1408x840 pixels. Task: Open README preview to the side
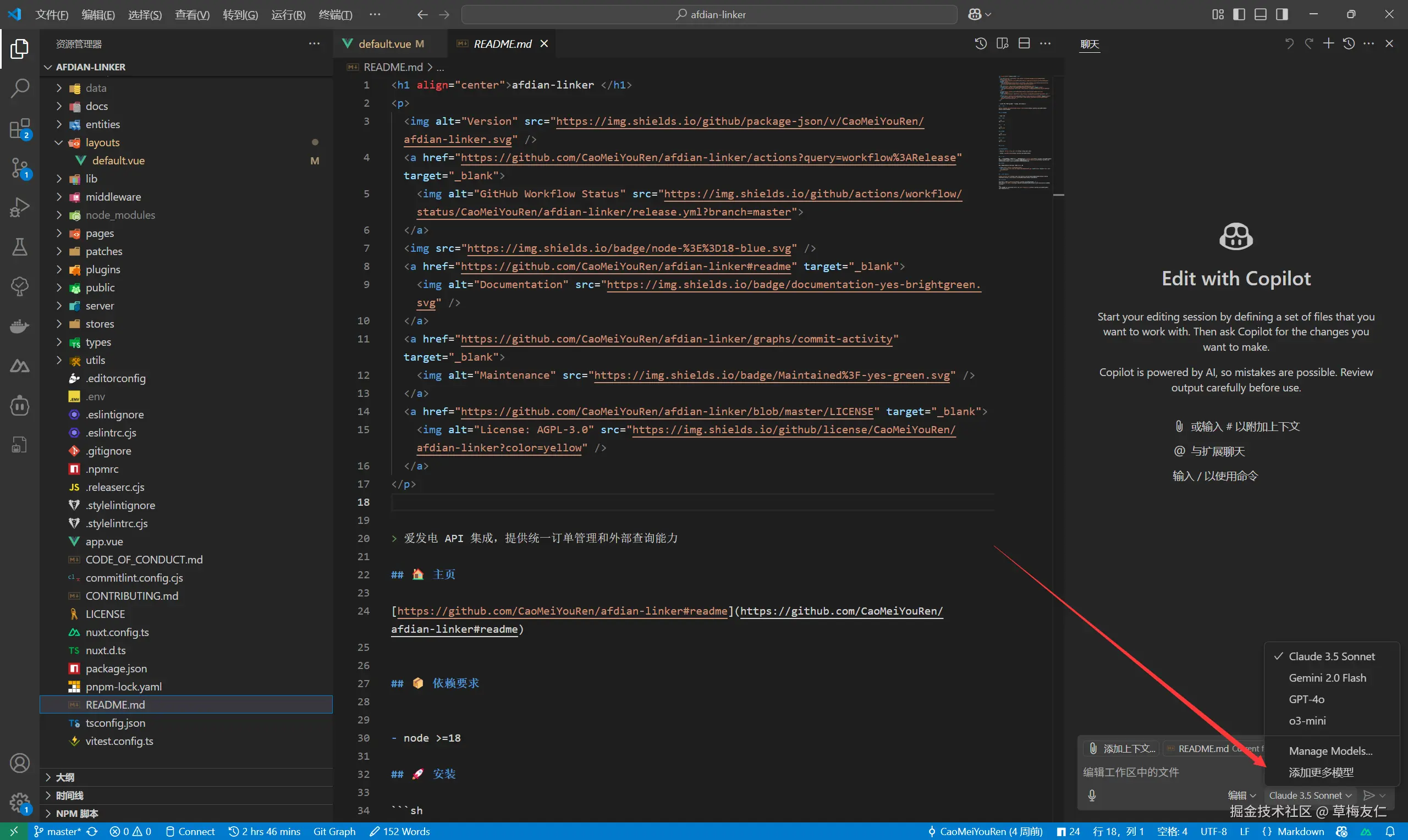(1002, 43)
